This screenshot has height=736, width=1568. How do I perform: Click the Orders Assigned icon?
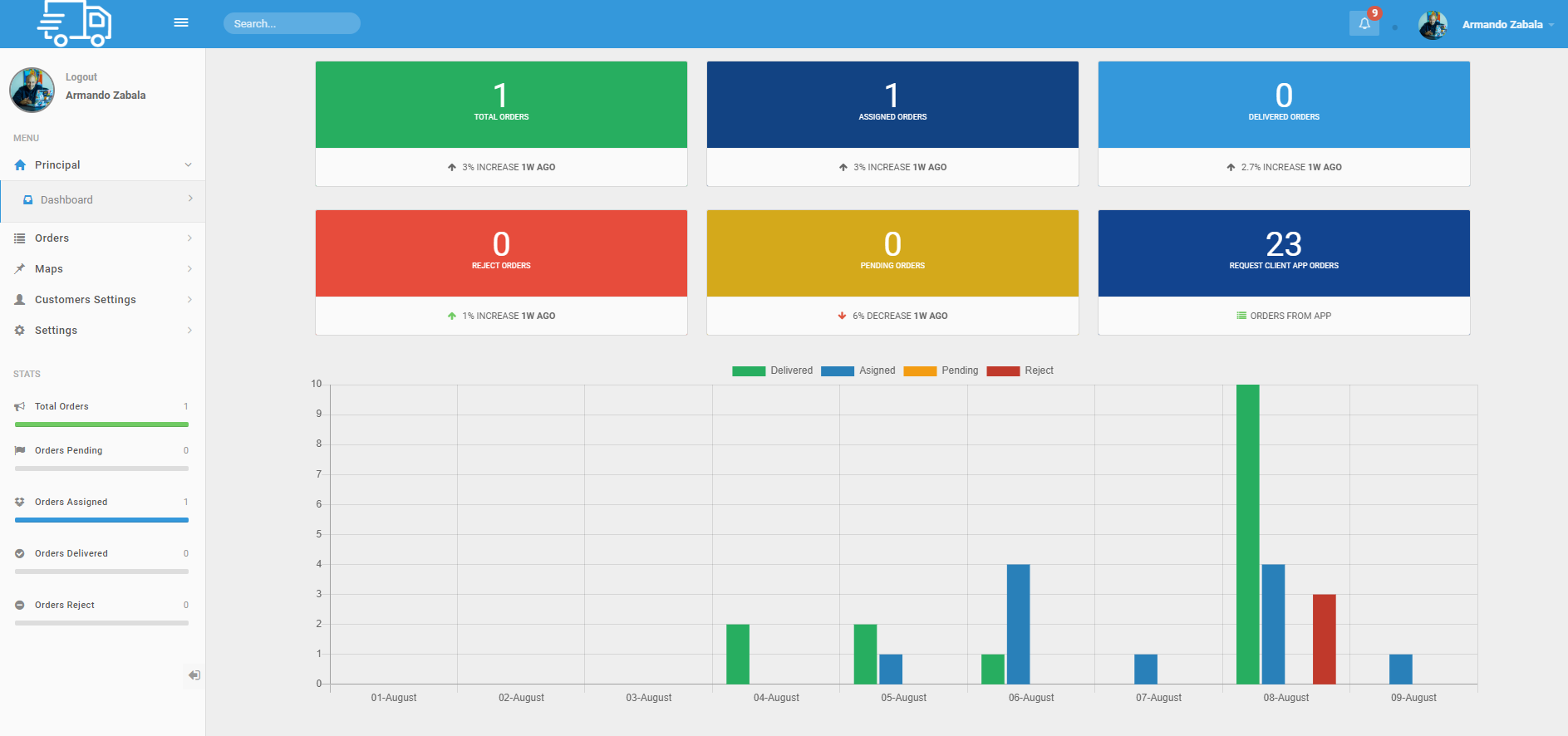click(20, 503)
